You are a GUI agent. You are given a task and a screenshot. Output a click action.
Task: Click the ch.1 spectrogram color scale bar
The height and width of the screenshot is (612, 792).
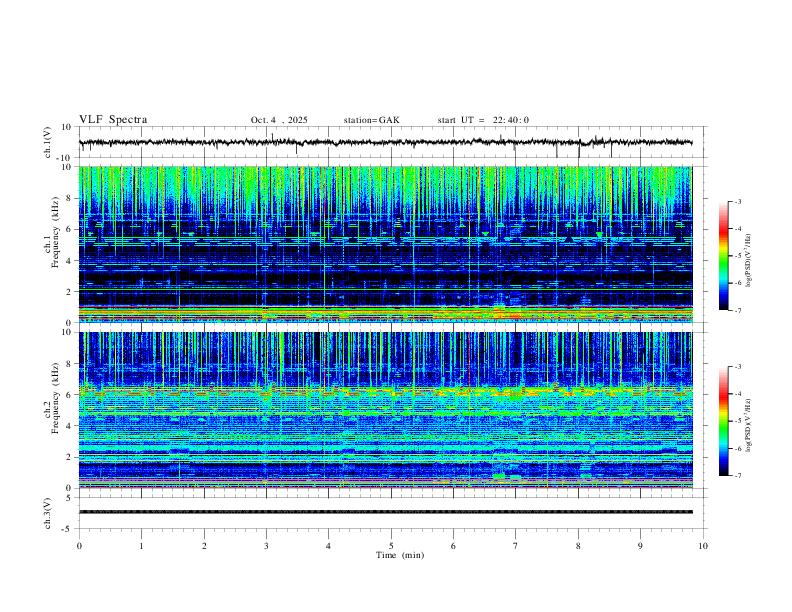click(x=723, y=256)
